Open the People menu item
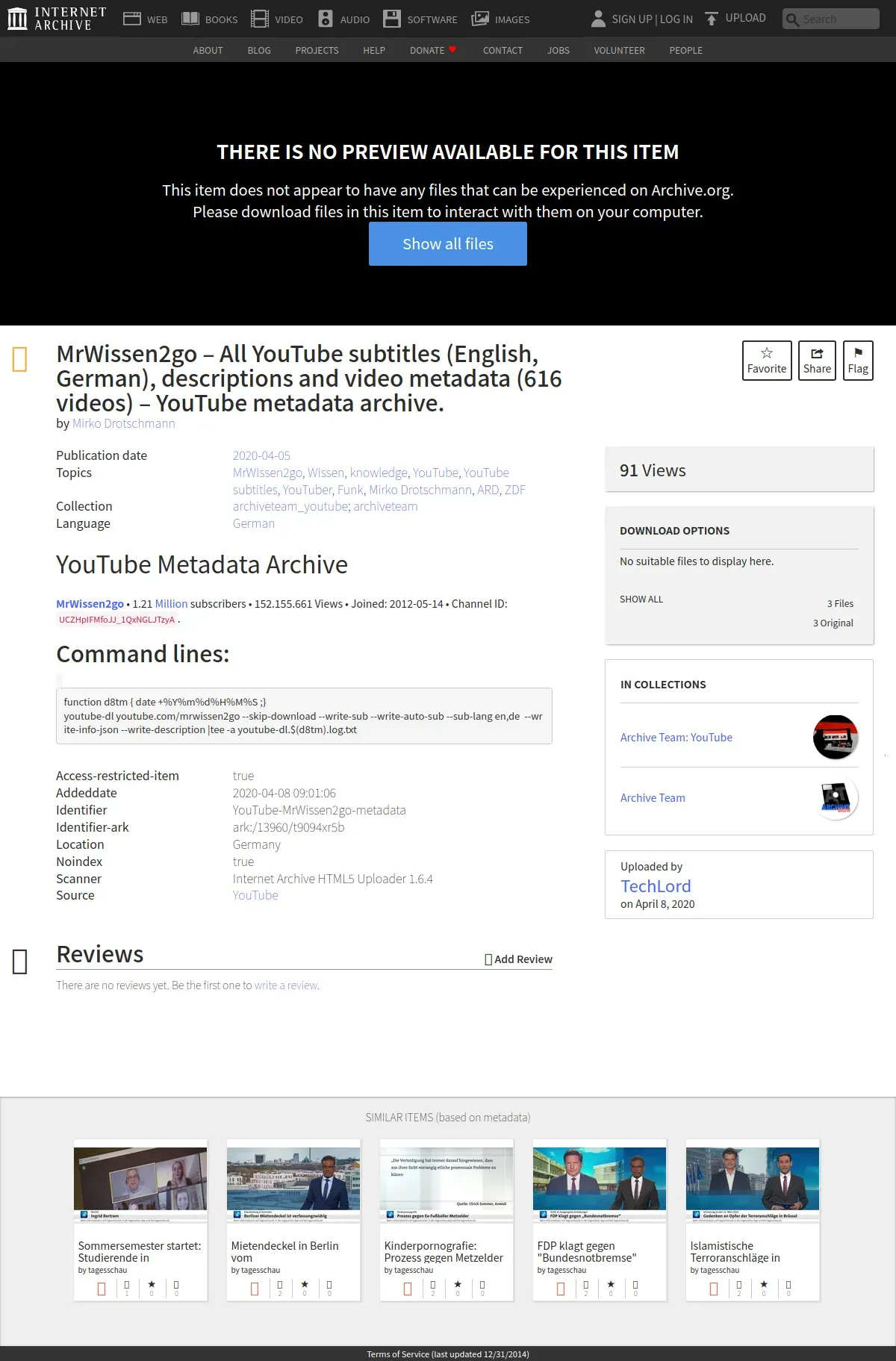This screenshot has height=1361, width=896. click(685, 50)
